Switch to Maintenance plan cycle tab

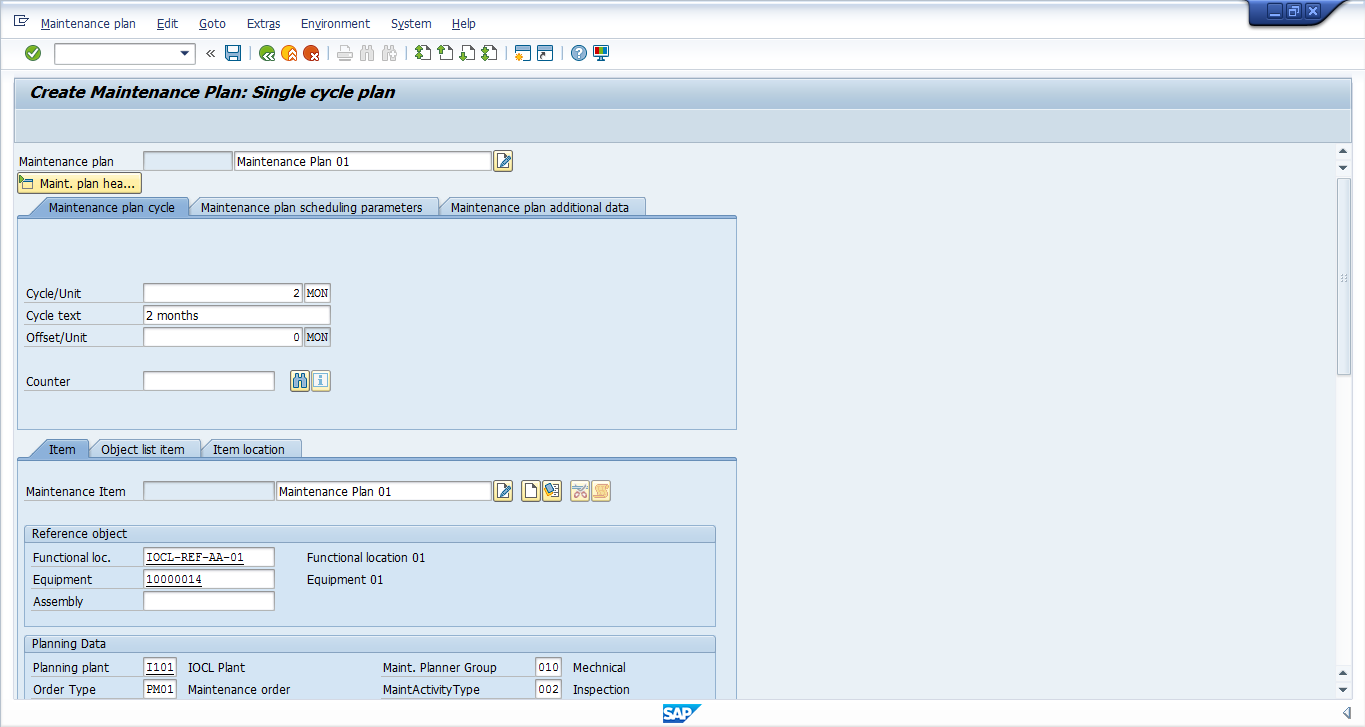coord(111,207)
